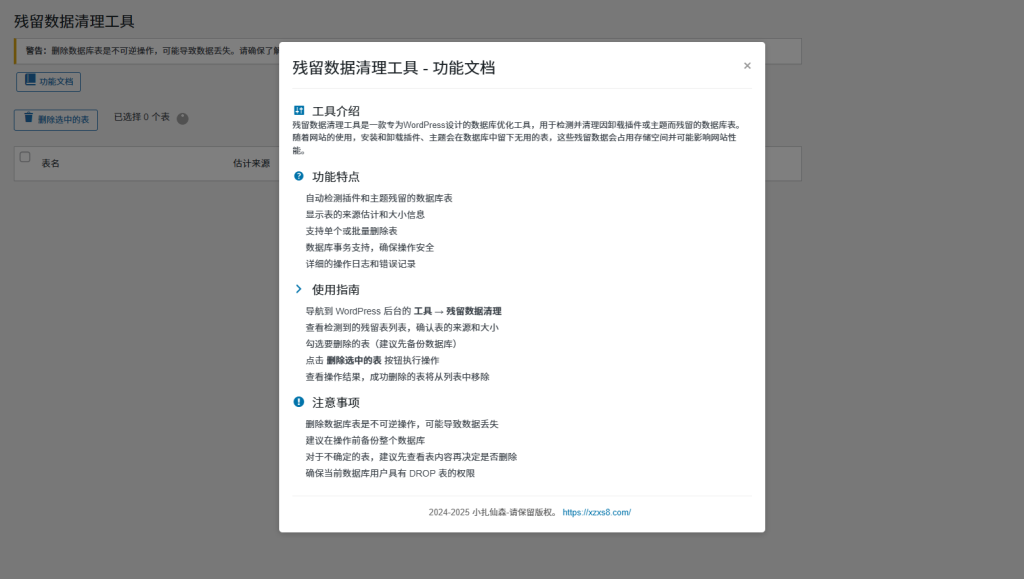The width and height of the screenshot is (1024, 579).
Task: Open the 功能文档 documentation dialog
Action: (48, 82)
